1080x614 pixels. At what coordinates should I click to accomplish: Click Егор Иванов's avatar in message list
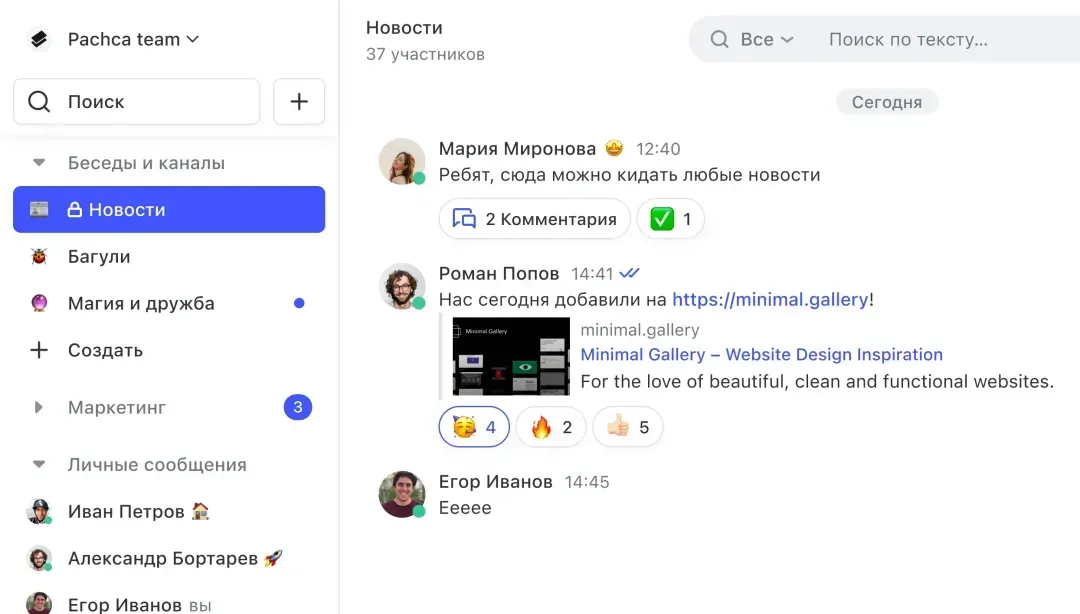pyautogui.click(x=402, y=494)
